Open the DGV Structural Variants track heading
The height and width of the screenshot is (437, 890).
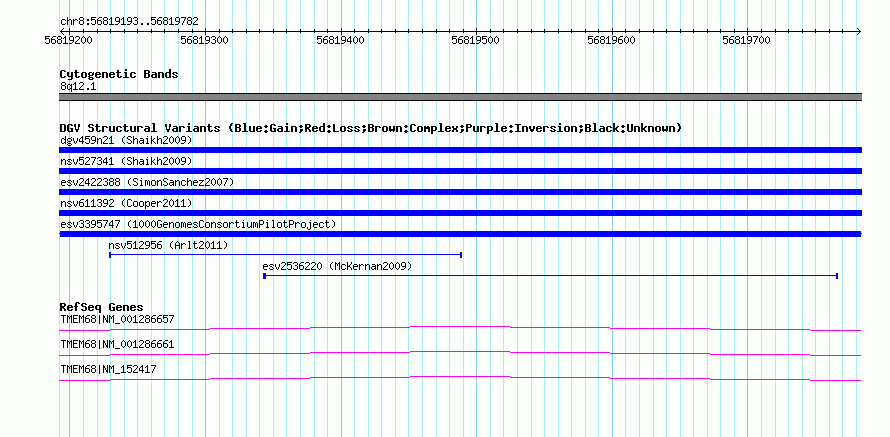[x=371, y=128]
